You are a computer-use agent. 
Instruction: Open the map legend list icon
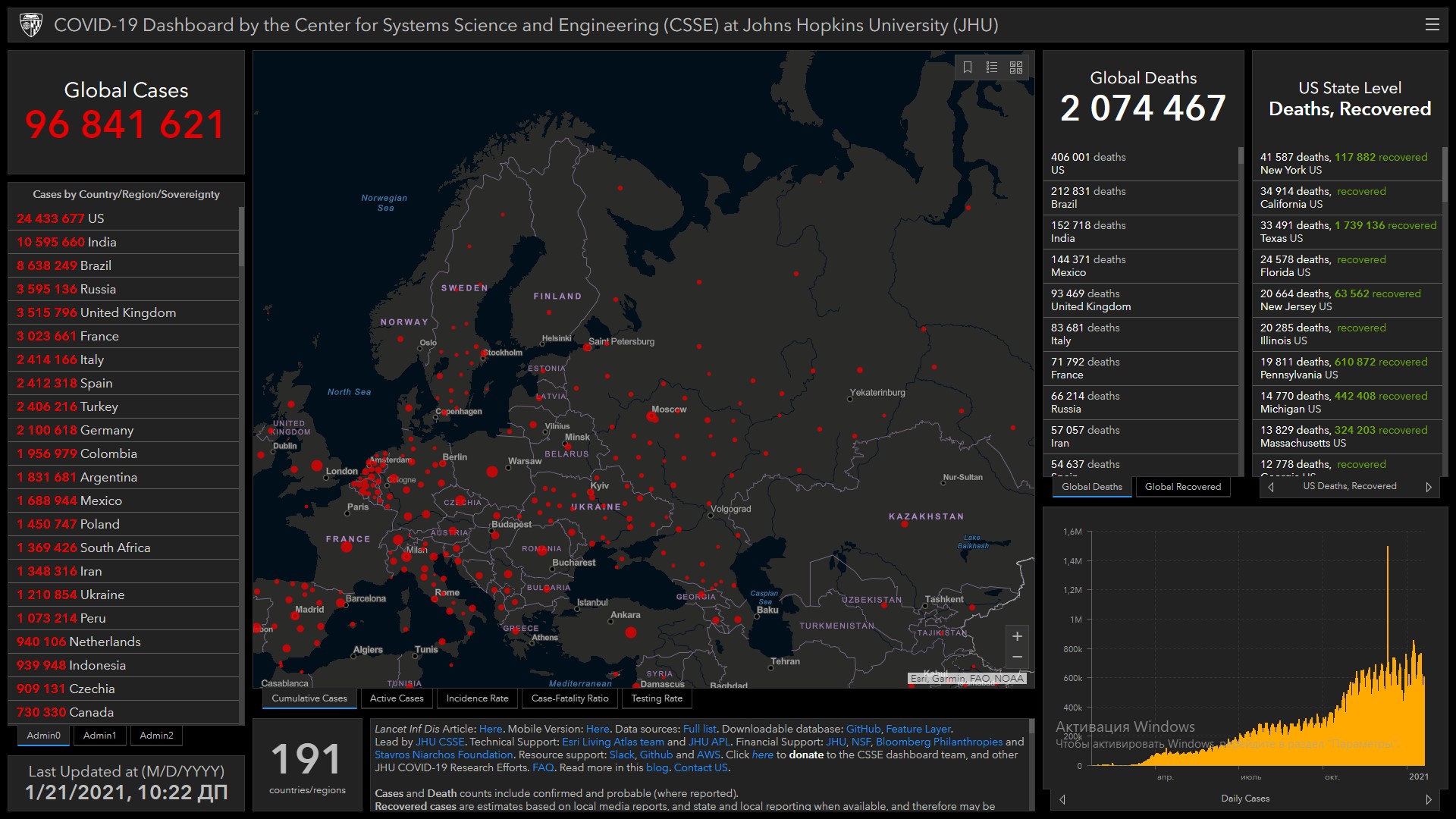[x=992, y=67]
